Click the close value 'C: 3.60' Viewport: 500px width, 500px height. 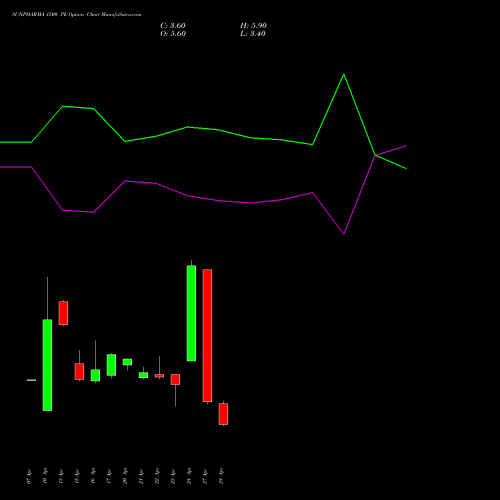pyautogui.click(x=173, y=26)
